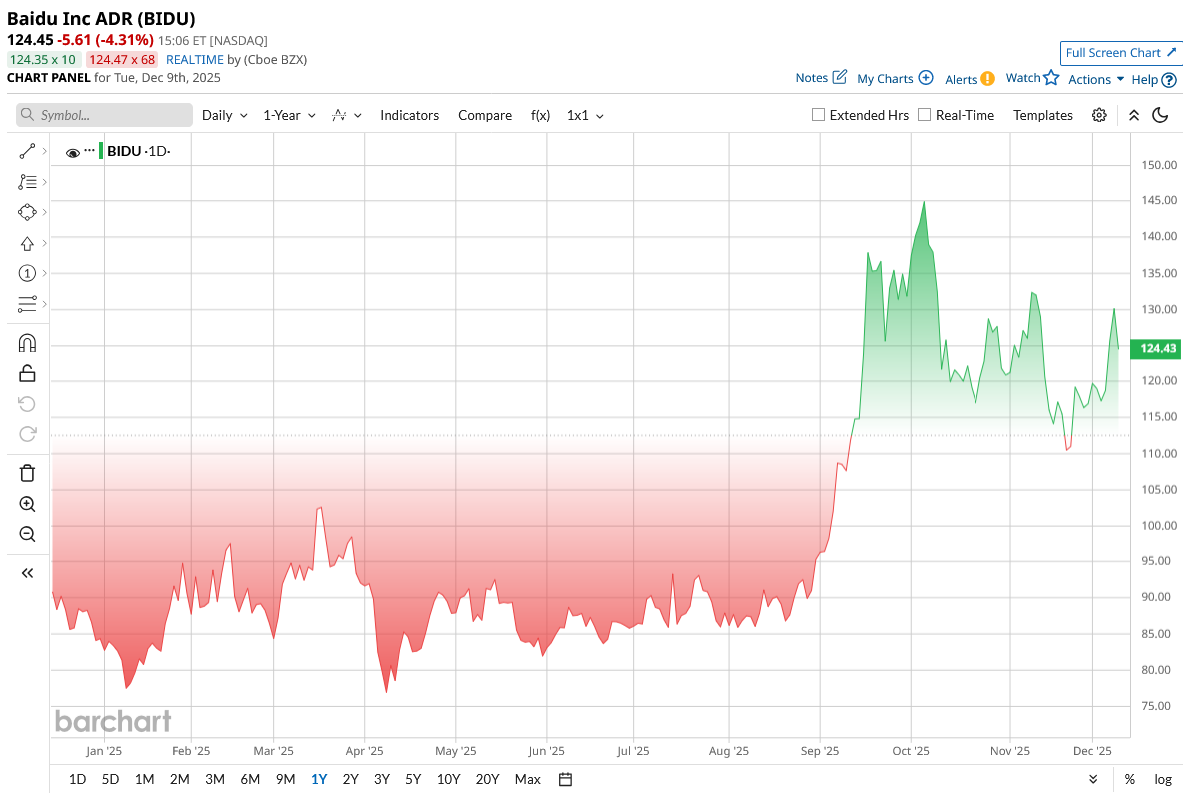Click the zoom out magnifier
The image size is (1183, 793).
coord(27,534)
